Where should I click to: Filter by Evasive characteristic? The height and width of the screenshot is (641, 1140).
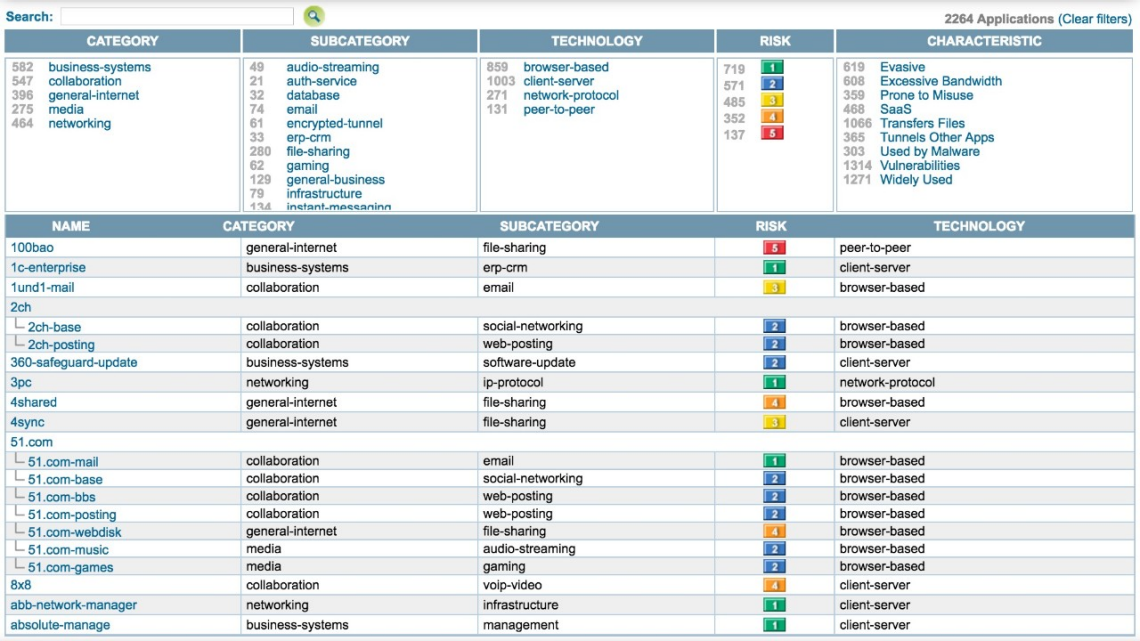tap(902, 67)
